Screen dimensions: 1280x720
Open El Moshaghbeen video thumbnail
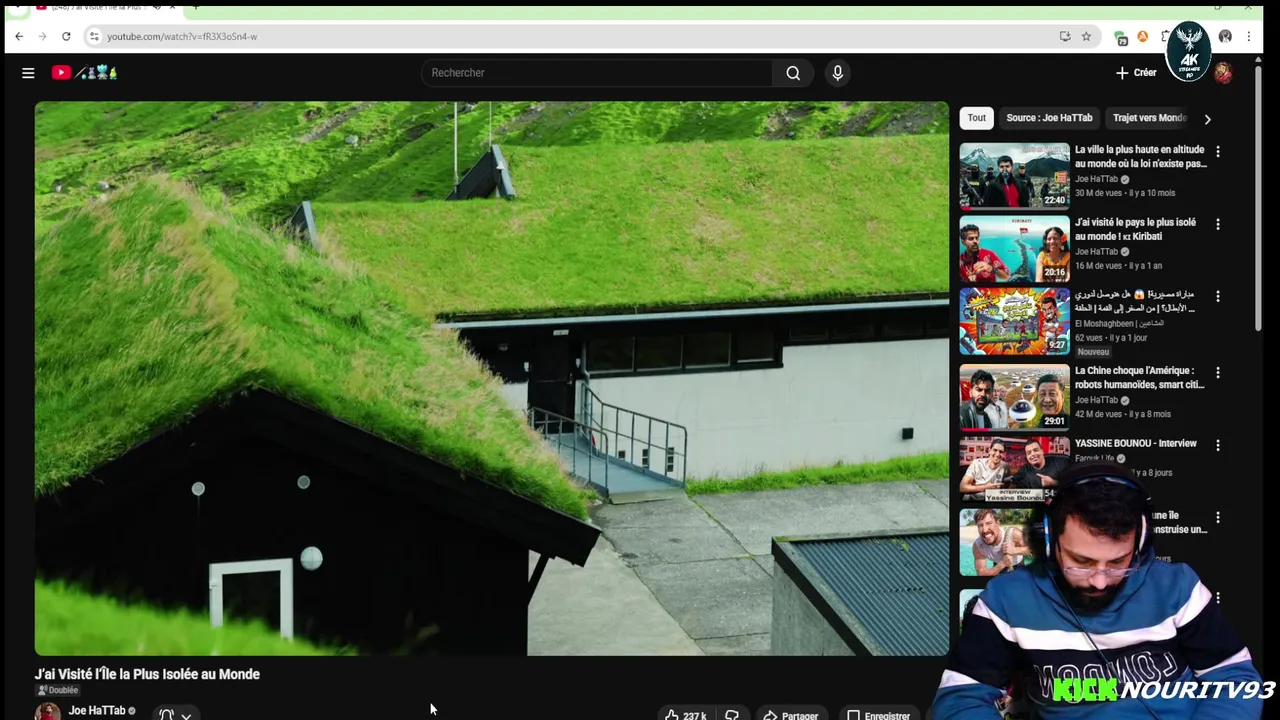point(1014,322)
